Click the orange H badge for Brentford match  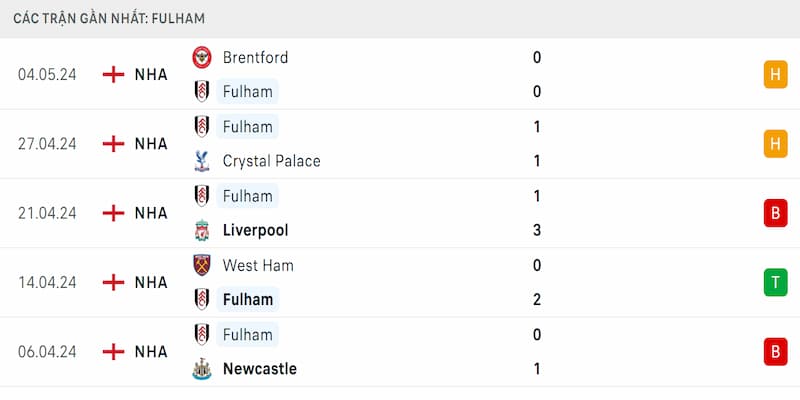click(775, 74)
